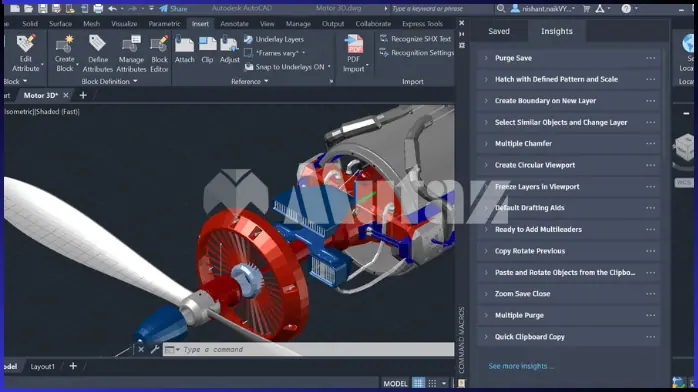
Task: Click the Plot printer icon
Action: 98,8
